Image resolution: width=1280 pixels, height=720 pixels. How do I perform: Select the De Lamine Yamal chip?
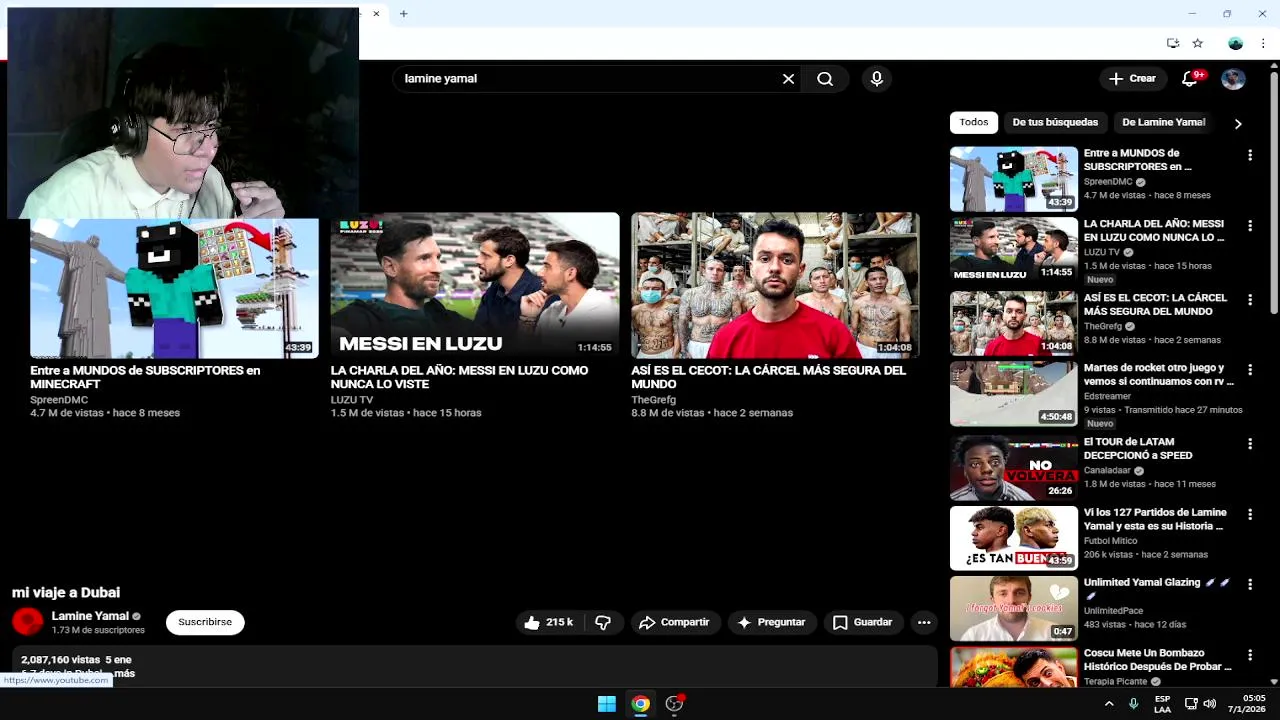1164,122
